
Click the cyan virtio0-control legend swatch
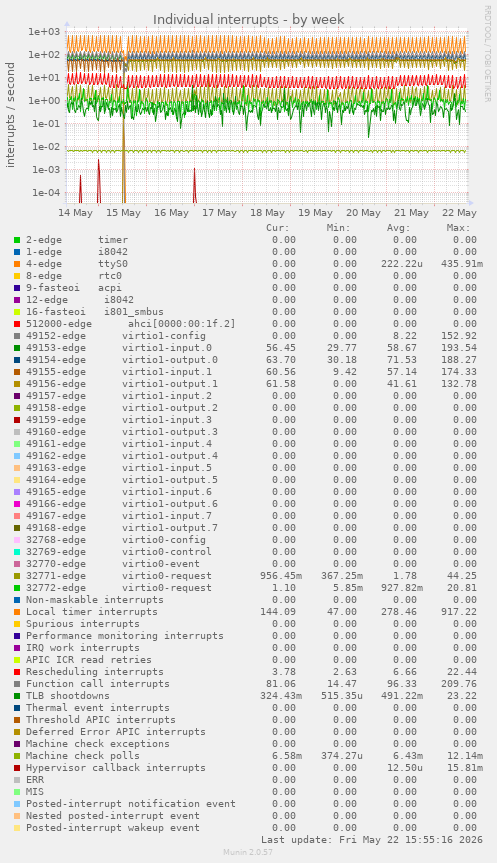[x=17, y=552]
